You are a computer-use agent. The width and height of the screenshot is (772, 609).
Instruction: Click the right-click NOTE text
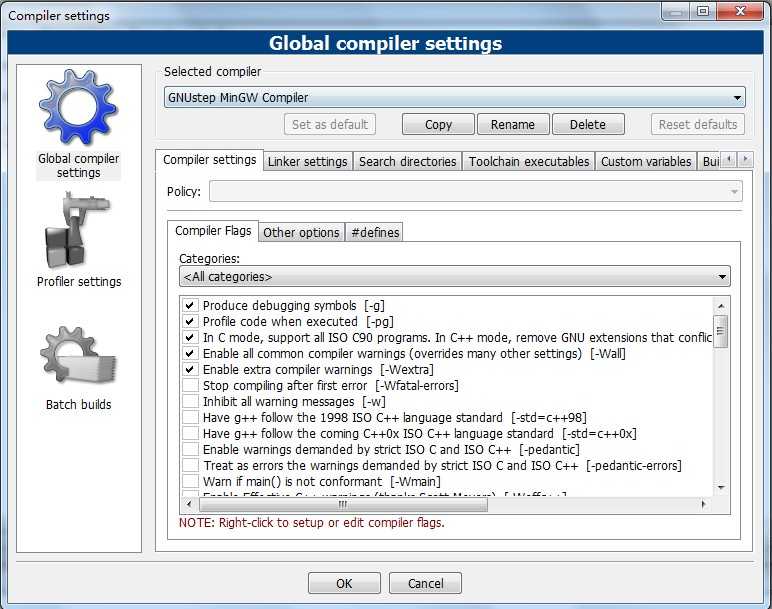click(312, 523)
